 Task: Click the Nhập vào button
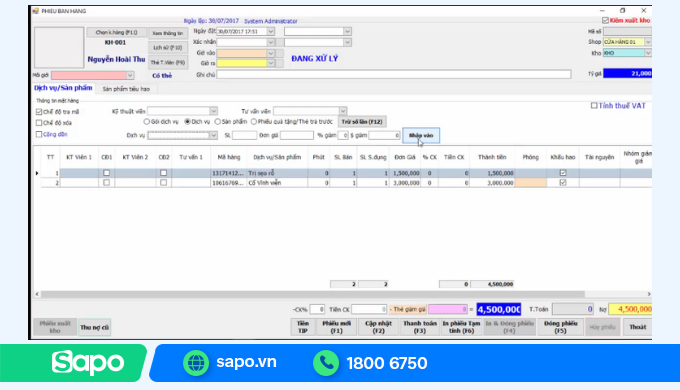(421, 135)
